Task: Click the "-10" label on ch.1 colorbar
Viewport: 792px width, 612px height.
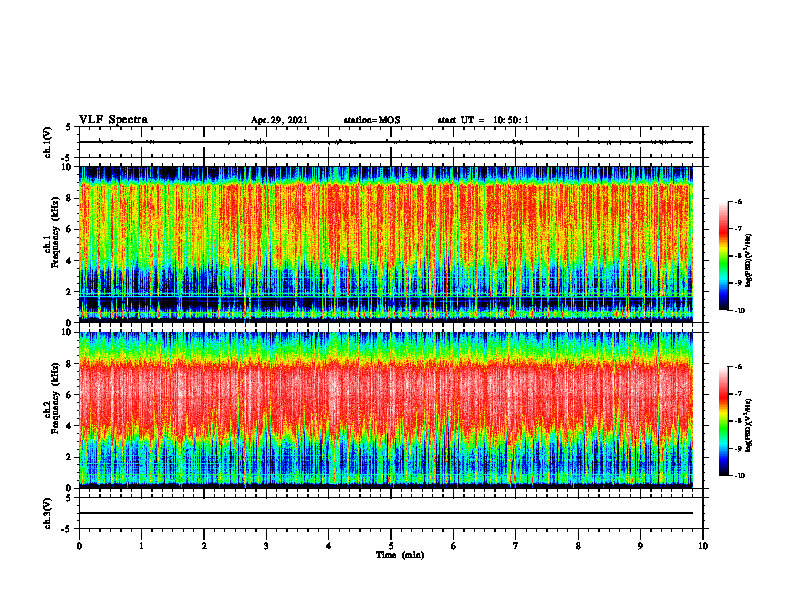Action: pos(739,311)
